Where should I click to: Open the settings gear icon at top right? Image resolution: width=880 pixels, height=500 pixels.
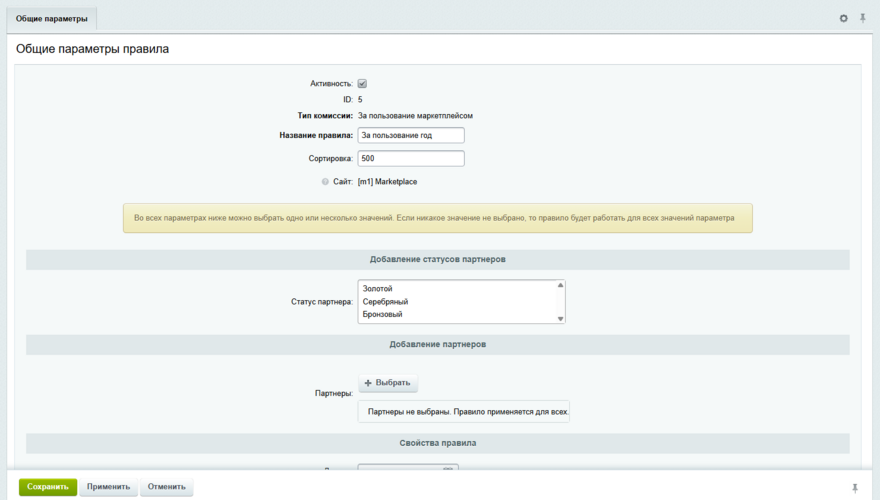[843, 18]
